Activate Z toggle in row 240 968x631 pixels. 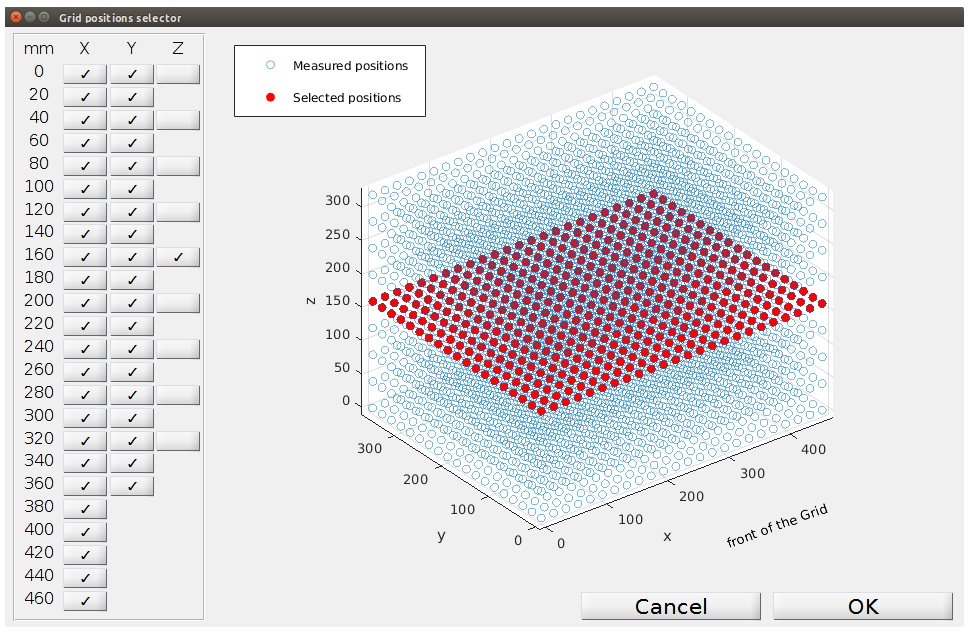click(x=178, y=349)
